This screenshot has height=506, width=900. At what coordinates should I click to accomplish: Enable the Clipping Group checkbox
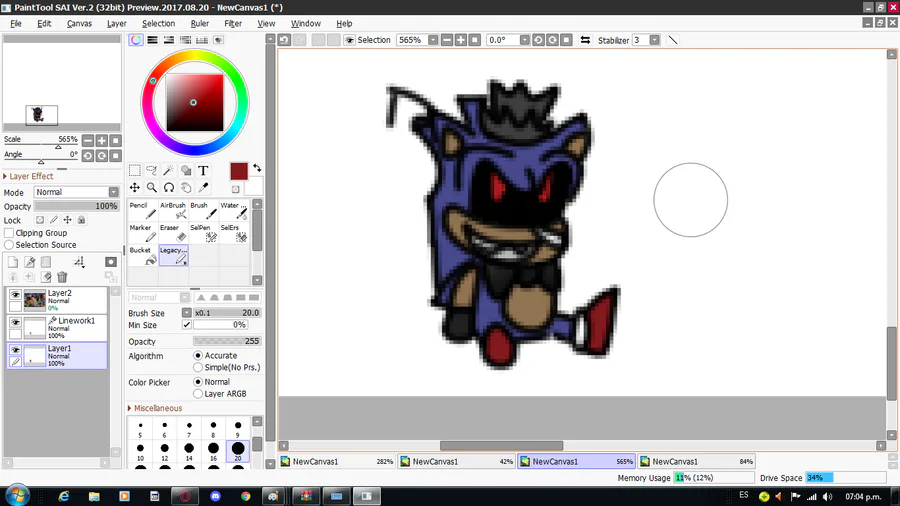click(x=9, y=233)
